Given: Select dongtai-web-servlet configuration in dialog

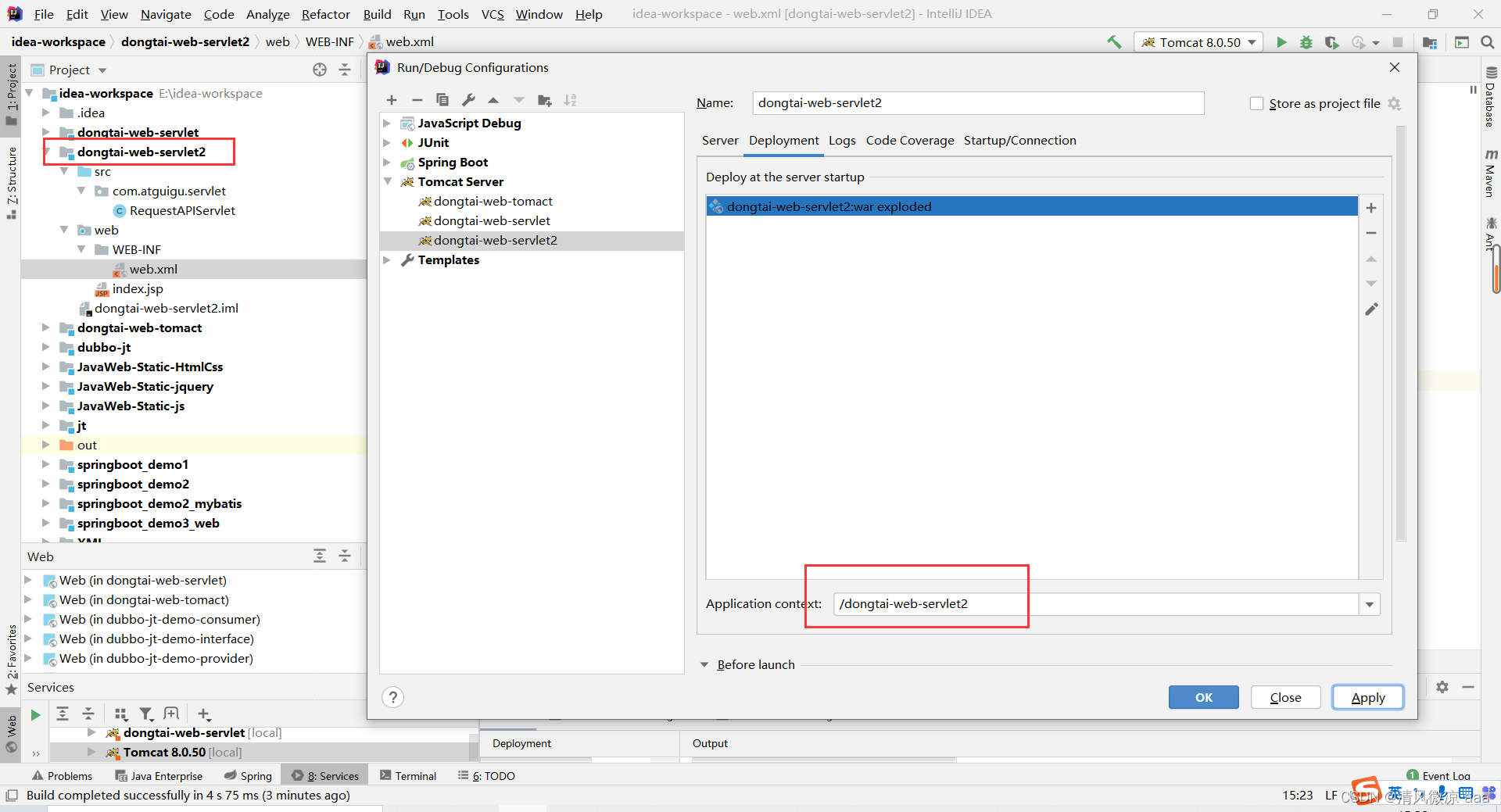Looking at the screenshot, I should tap(492, 220).
